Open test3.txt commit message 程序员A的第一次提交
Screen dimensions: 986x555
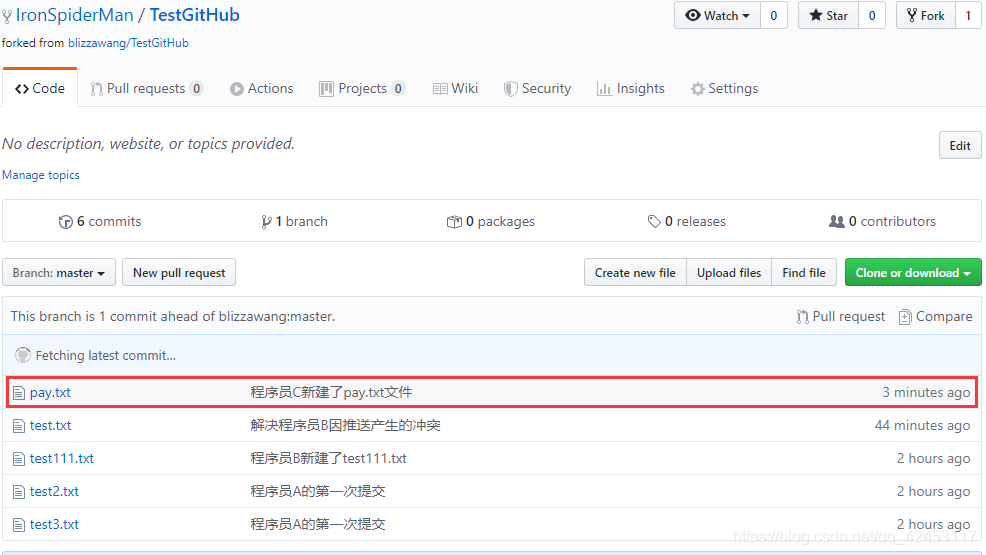(x=318, y=524)
